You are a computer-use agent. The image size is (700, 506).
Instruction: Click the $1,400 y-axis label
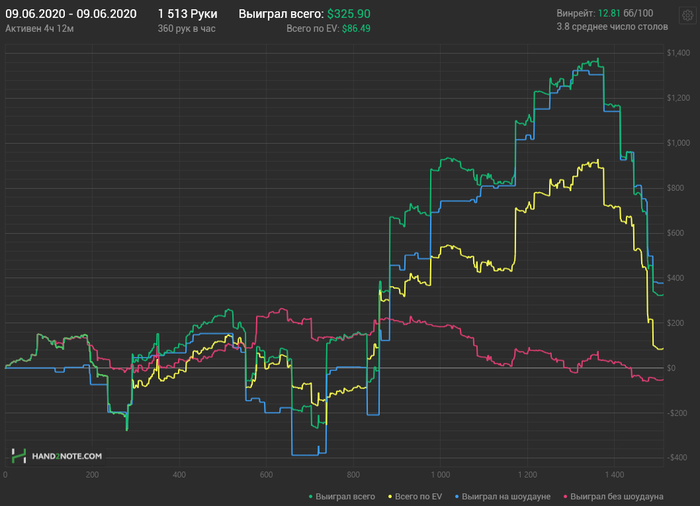pyautogui.click(x=678, y=53)
